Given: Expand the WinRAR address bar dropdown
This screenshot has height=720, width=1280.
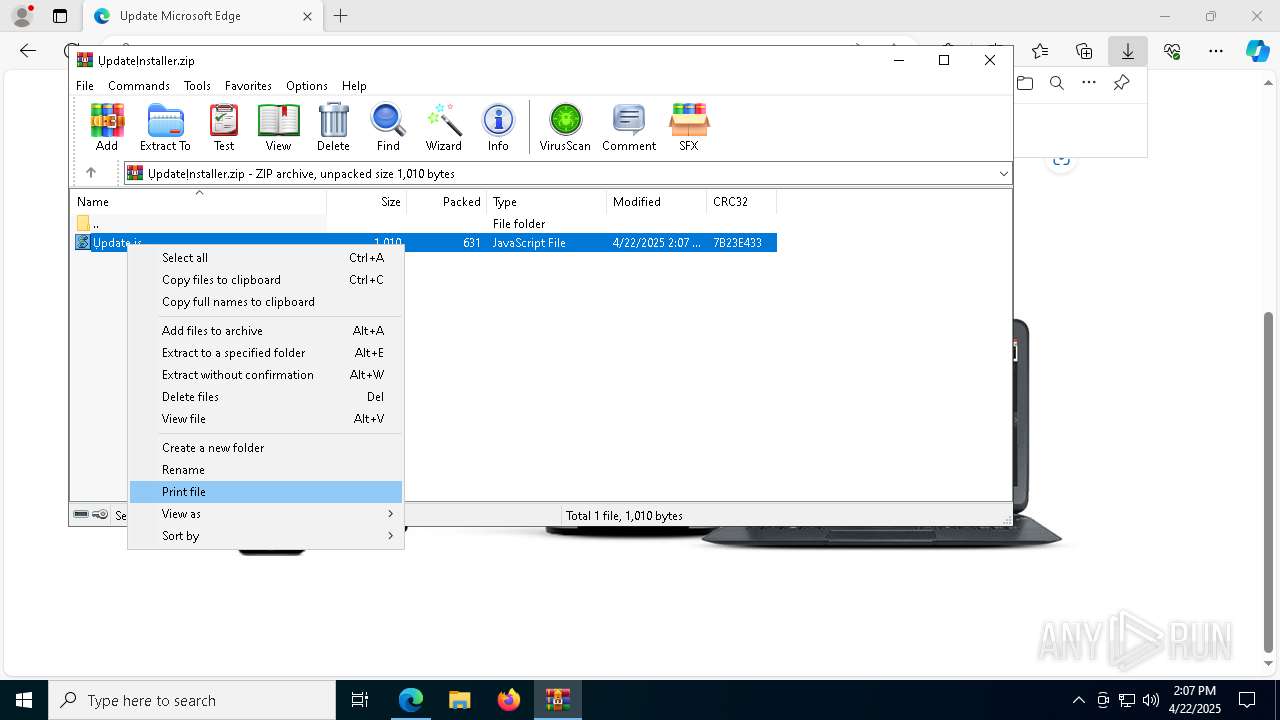Looking at the screenshot, I should [x=1004, y=173].
